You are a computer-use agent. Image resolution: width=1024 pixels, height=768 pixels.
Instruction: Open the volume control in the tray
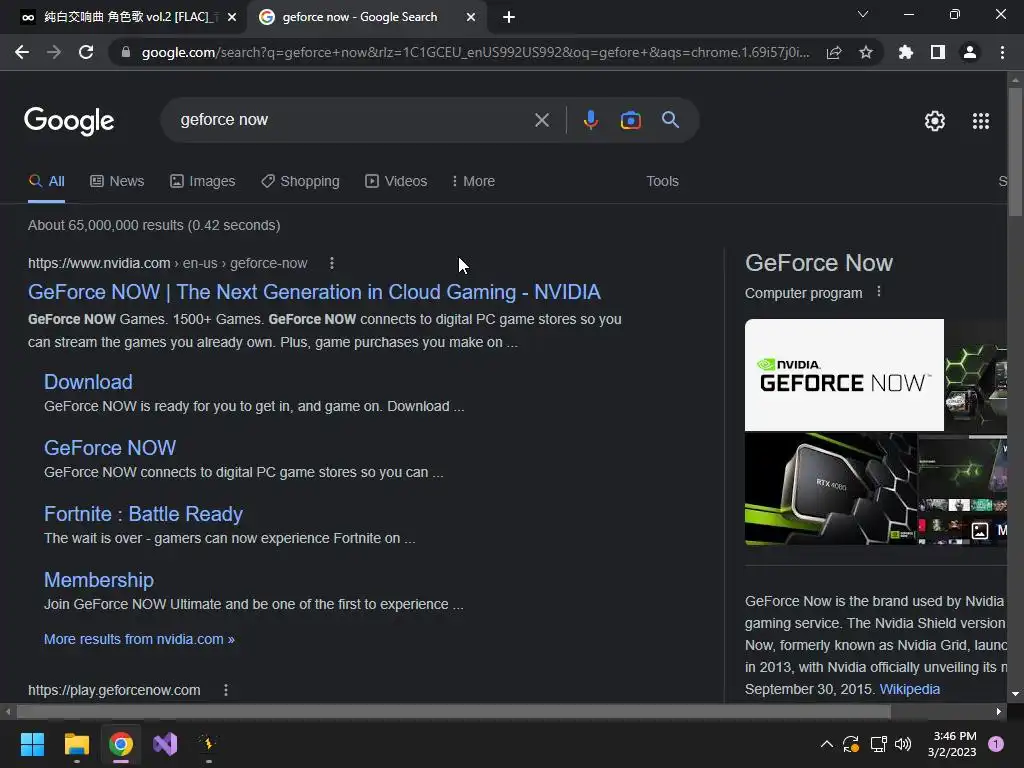(903, 744)
